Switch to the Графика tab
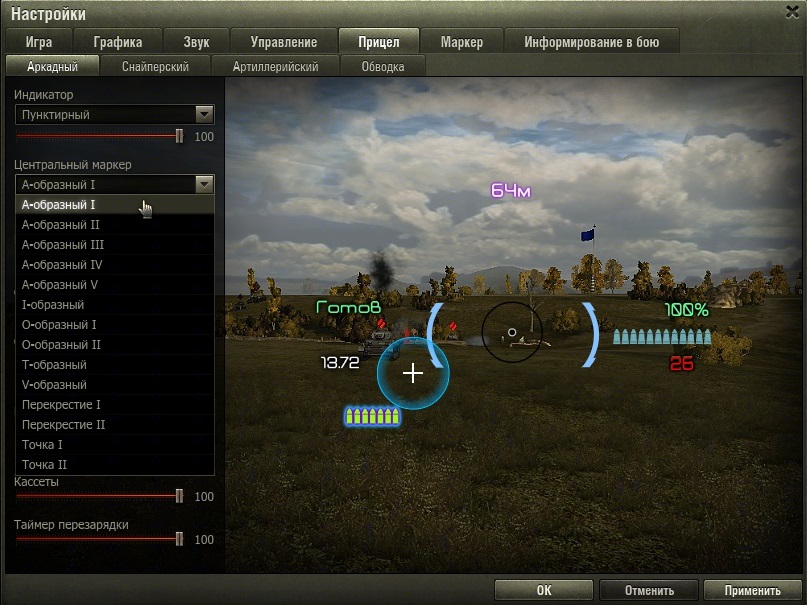807x605 pixels. pos(118,42)
